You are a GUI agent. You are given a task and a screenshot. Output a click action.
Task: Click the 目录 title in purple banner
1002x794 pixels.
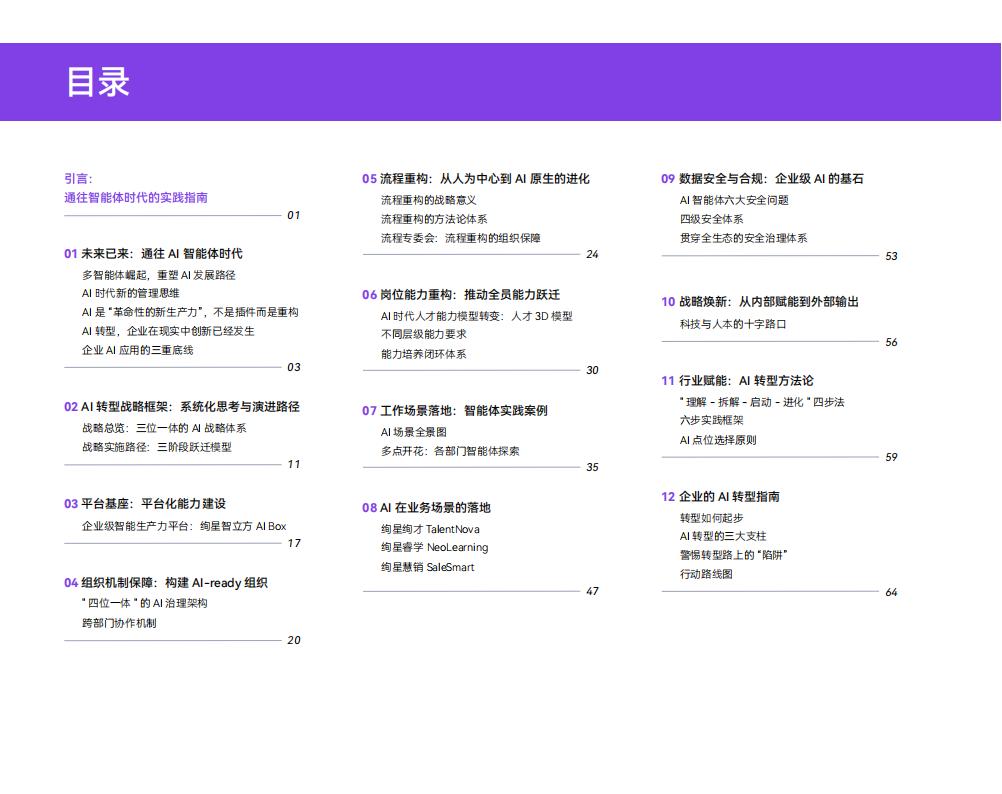click(98, 82)
